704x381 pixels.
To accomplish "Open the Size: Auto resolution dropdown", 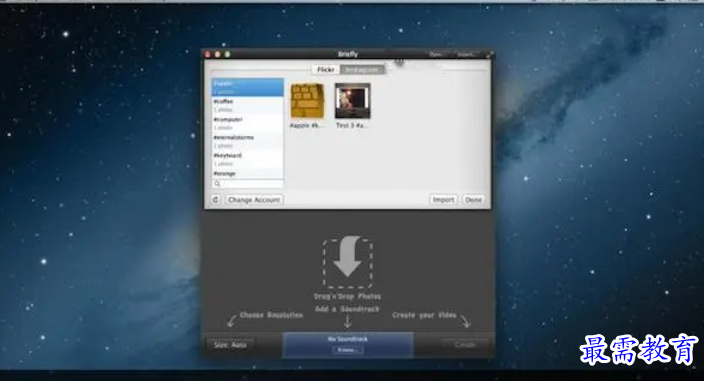I will click(230, 345).
